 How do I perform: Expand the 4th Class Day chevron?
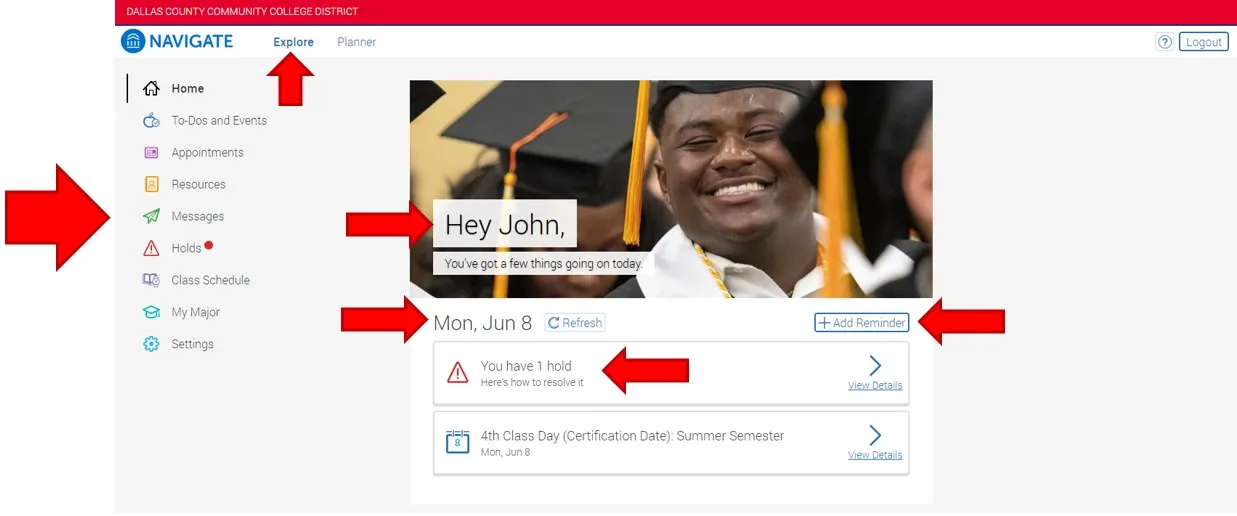pyautogui.click(x=875, y=435)
